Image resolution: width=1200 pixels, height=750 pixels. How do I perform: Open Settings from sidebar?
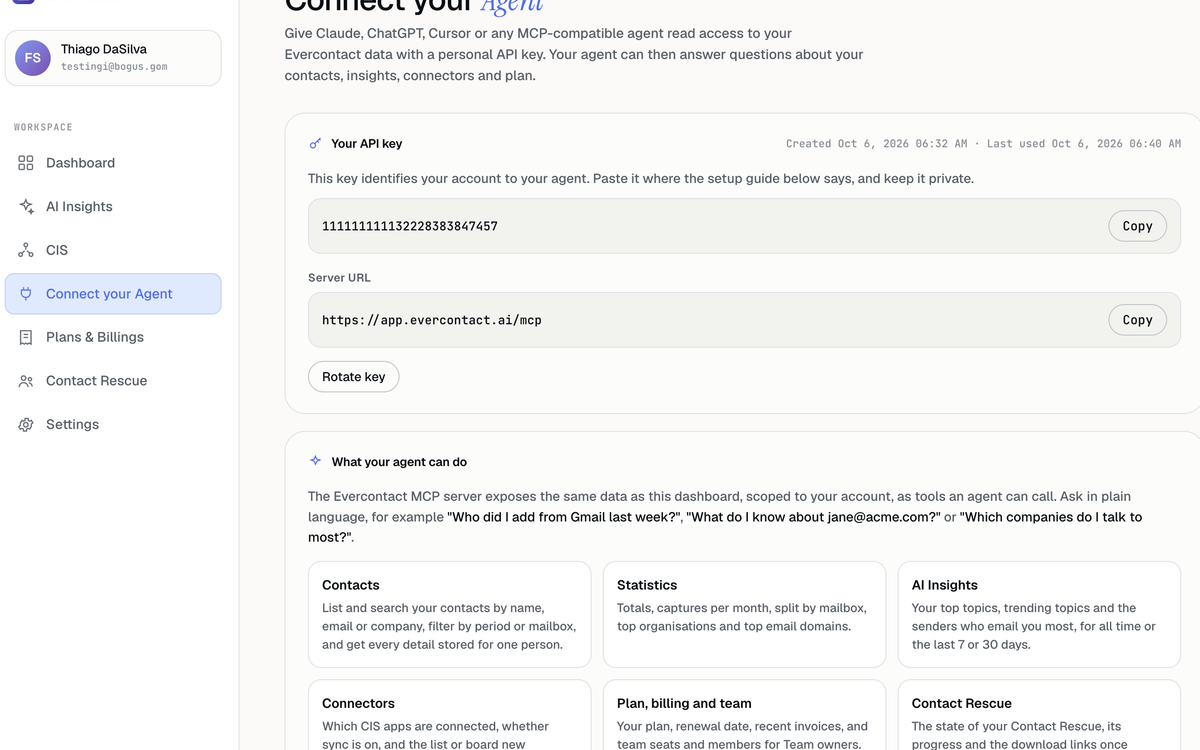(113, 424)
